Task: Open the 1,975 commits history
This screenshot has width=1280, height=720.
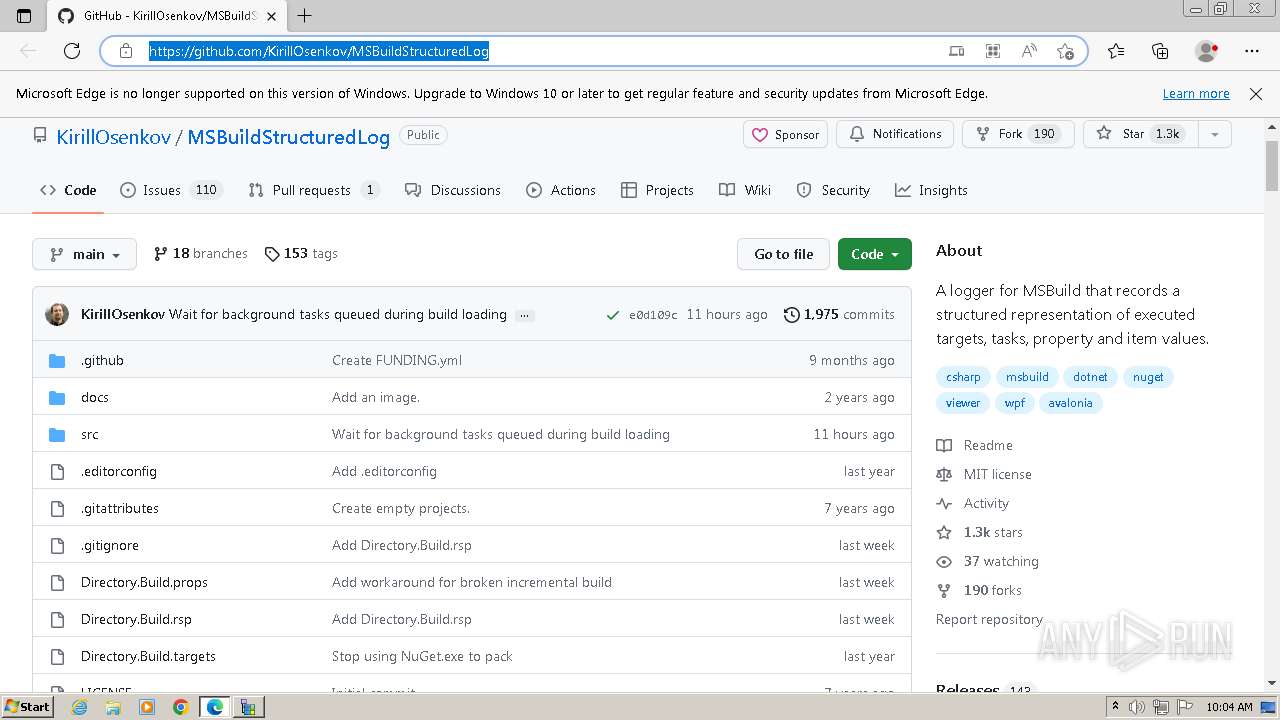Action: point(839,314)
